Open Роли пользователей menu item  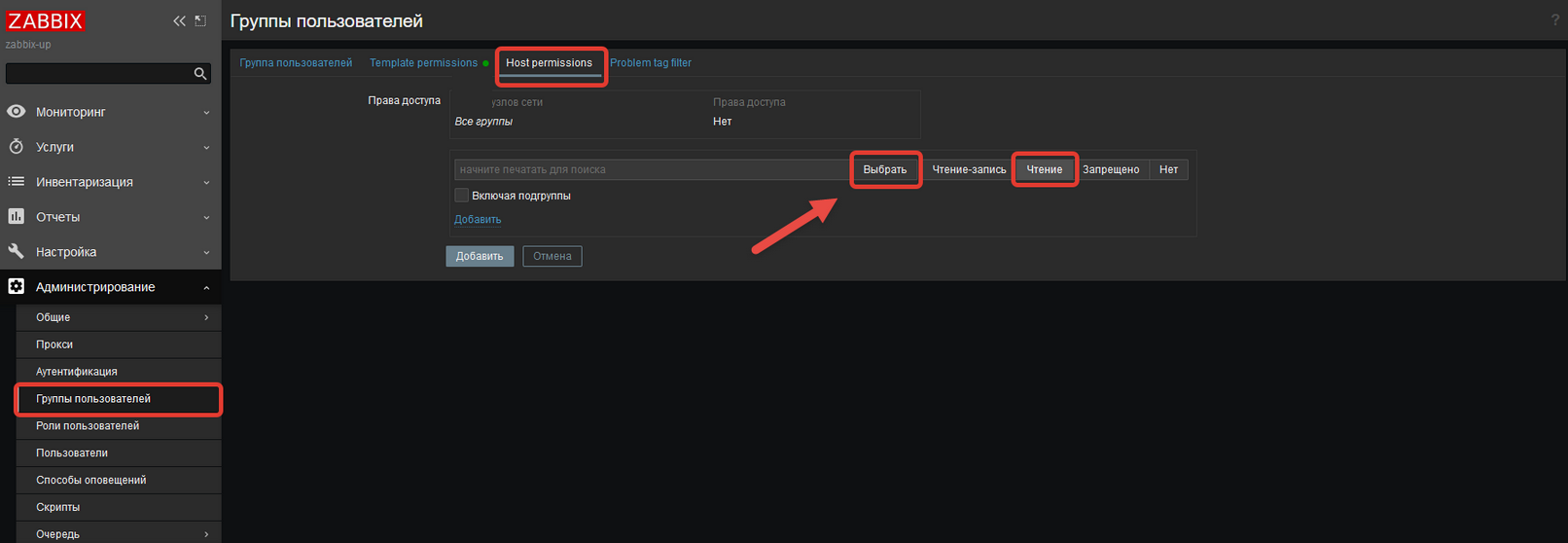click(119, 426)
